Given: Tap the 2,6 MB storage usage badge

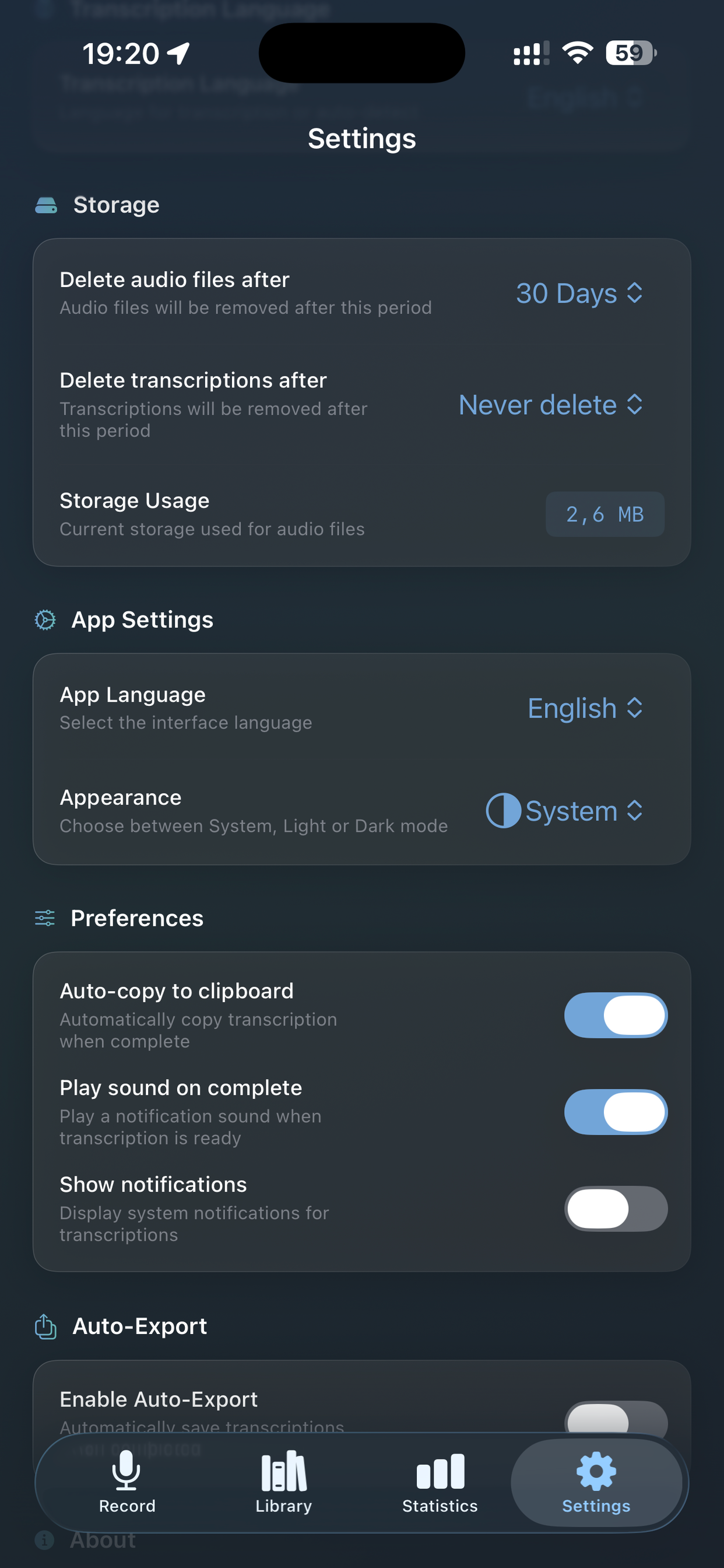Looking at the screenshot, I should click(604, 514).
